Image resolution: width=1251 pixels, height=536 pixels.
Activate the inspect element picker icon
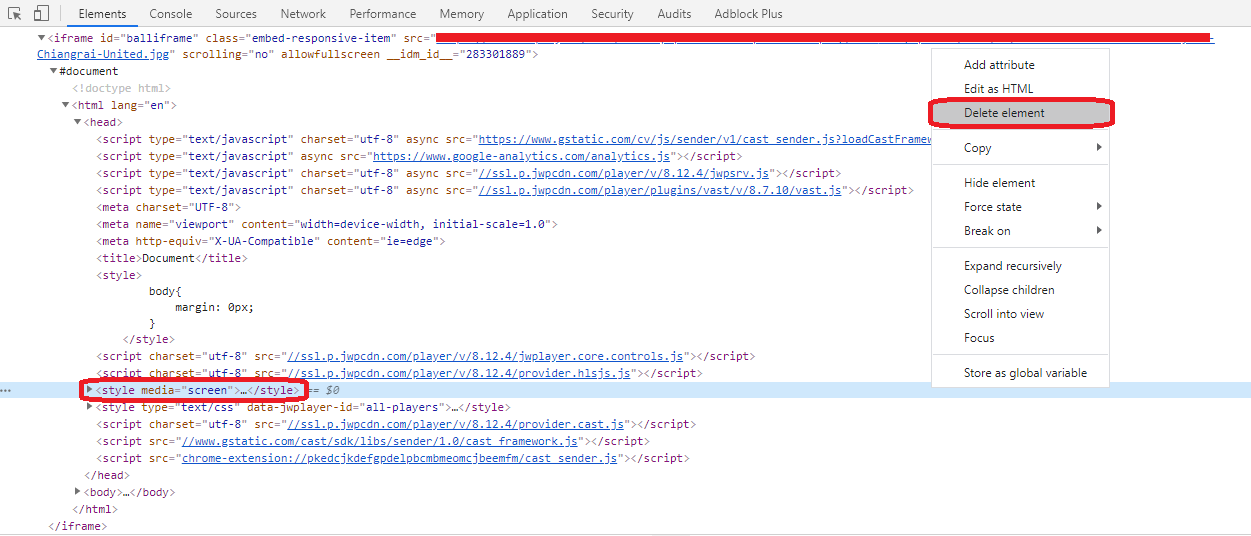pyautogui.click(x=15, y=14)
